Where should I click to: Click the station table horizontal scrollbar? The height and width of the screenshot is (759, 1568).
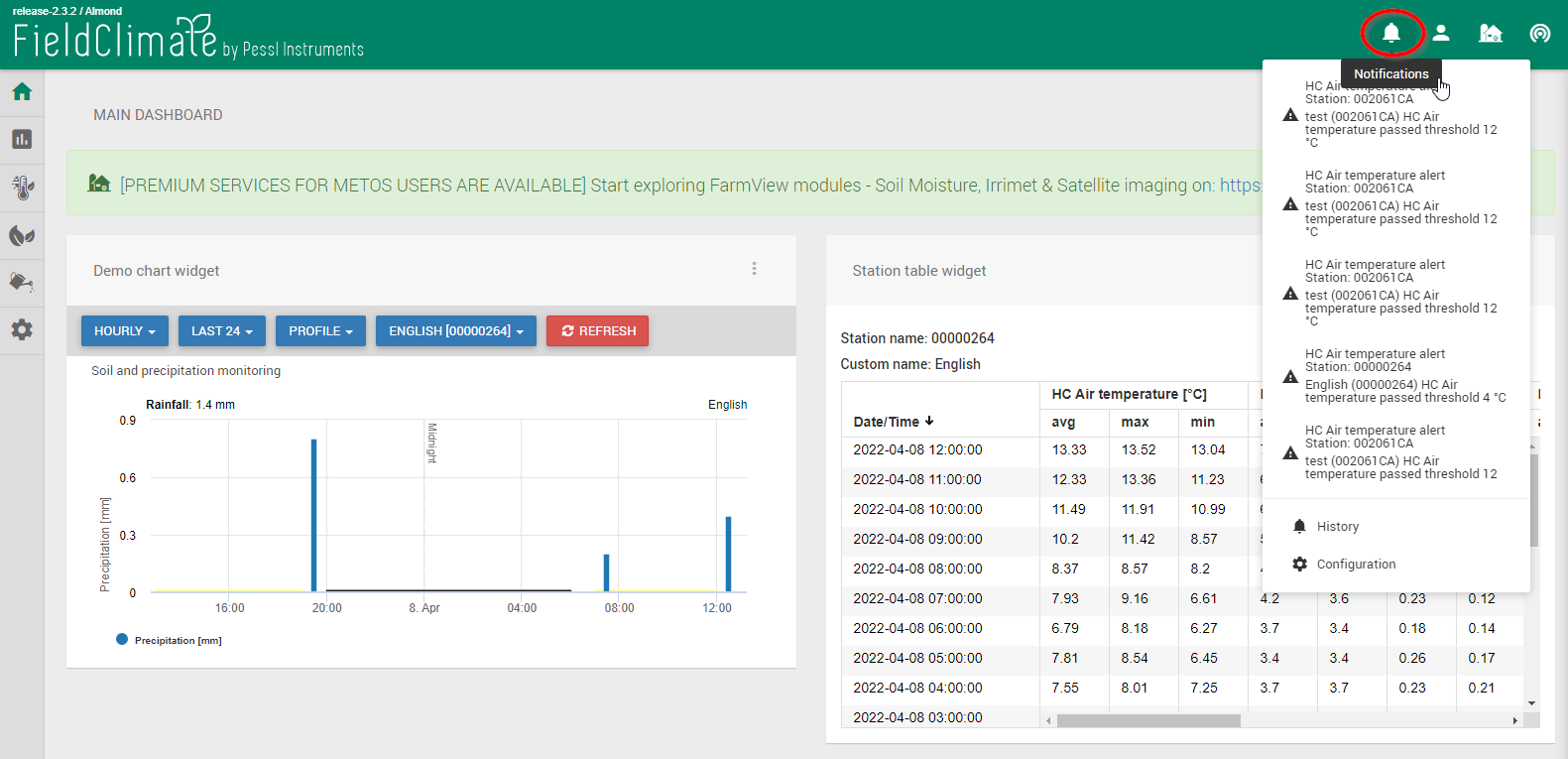(1147, 720)
